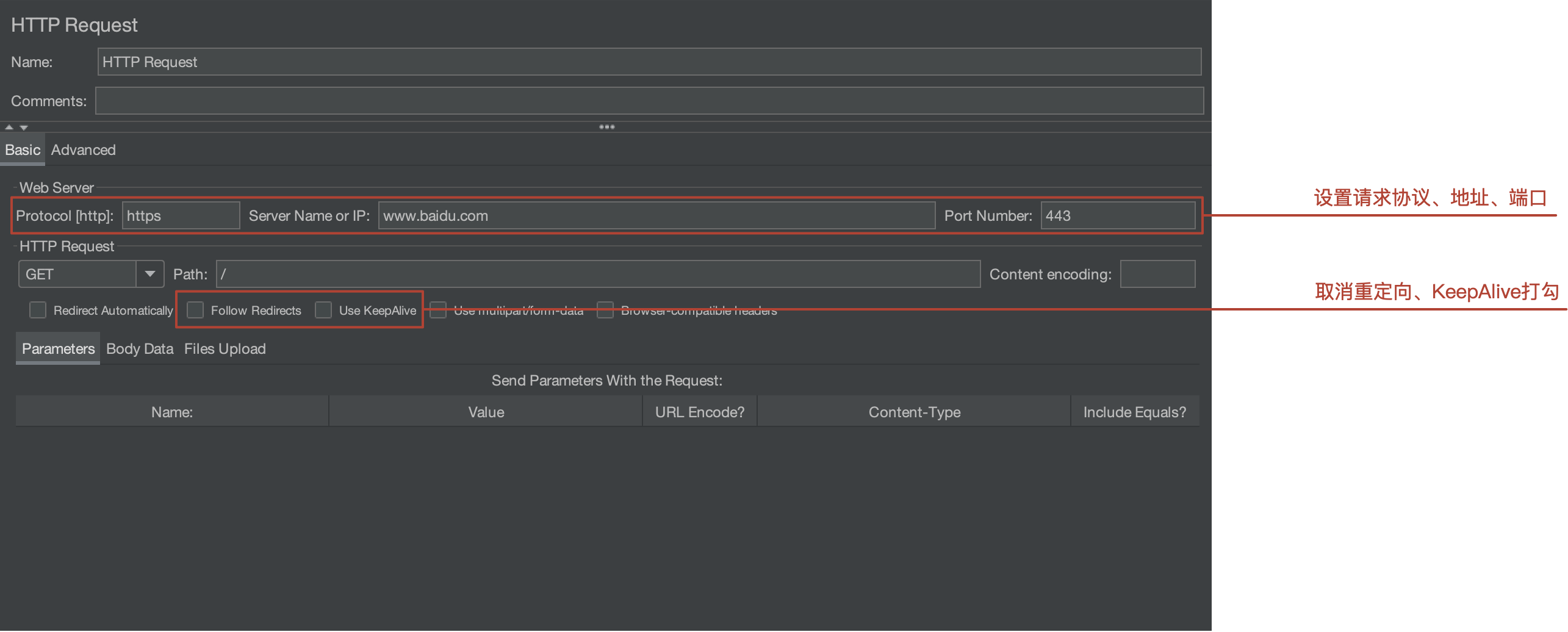Check Use multipart/form-data
The width and height of the screenshot is (1568, 632).
point(438,310)
